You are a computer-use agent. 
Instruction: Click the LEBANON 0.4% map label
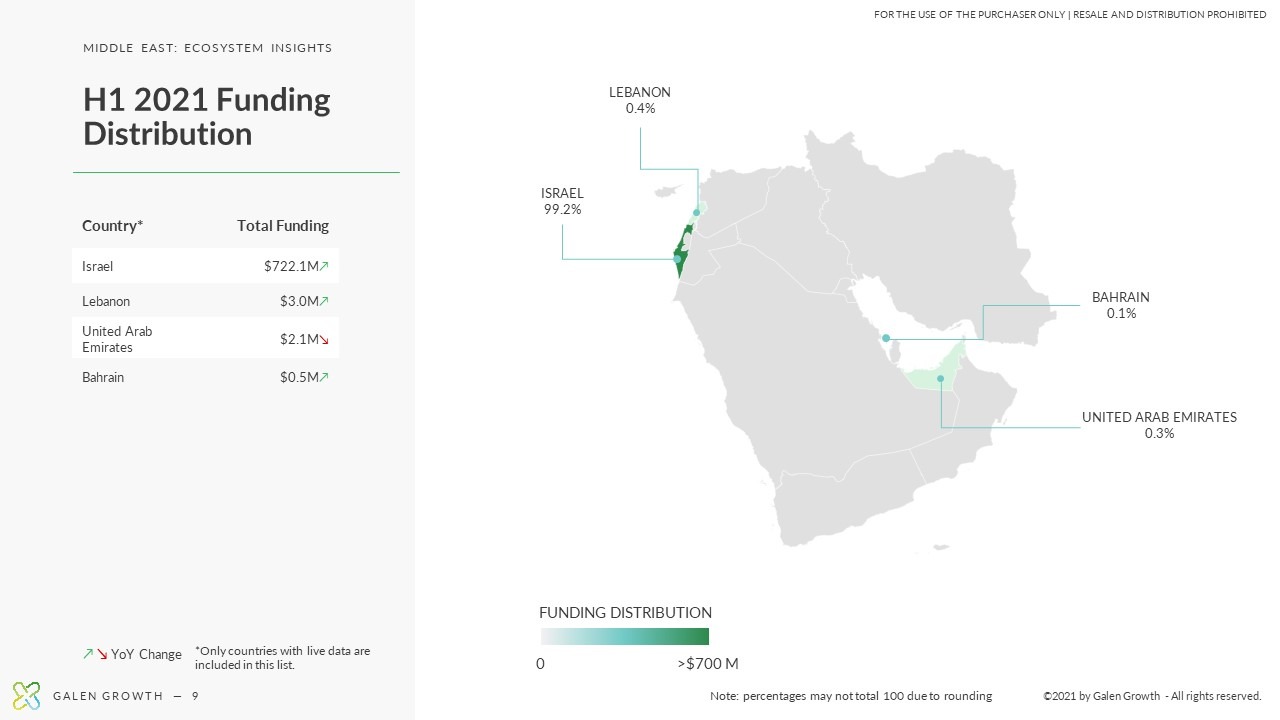tap(640, 100)
